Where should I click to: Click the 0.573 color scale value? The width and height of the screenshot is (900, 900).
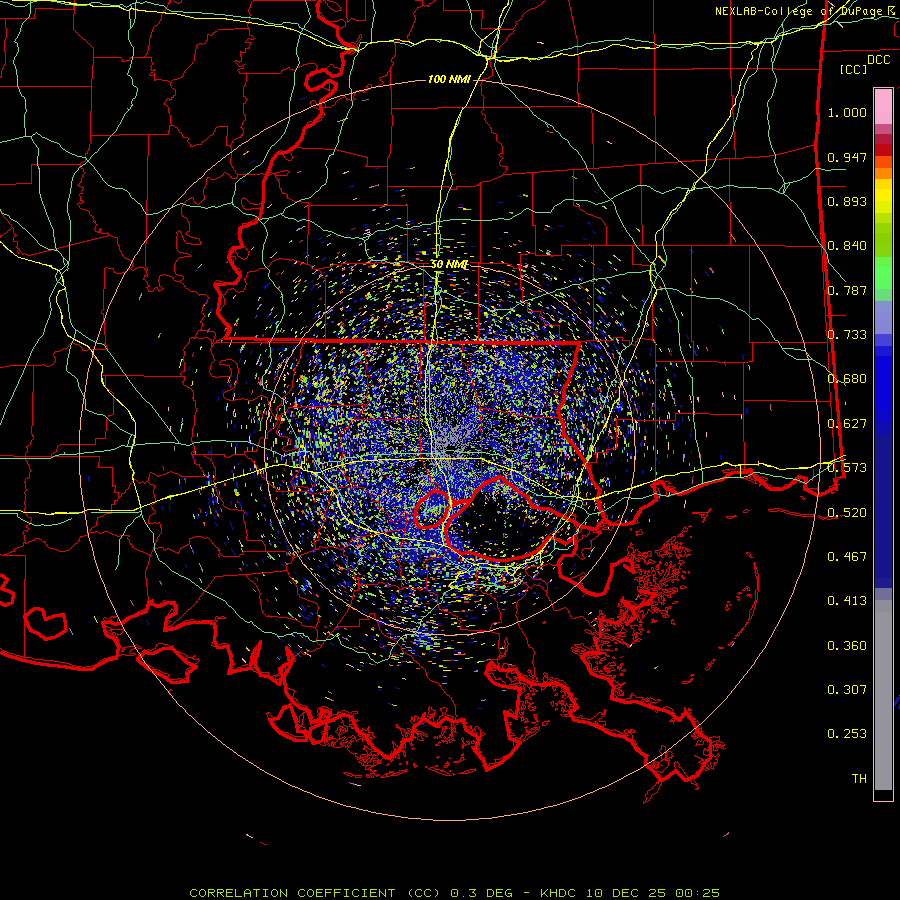[x=847, y=468]
